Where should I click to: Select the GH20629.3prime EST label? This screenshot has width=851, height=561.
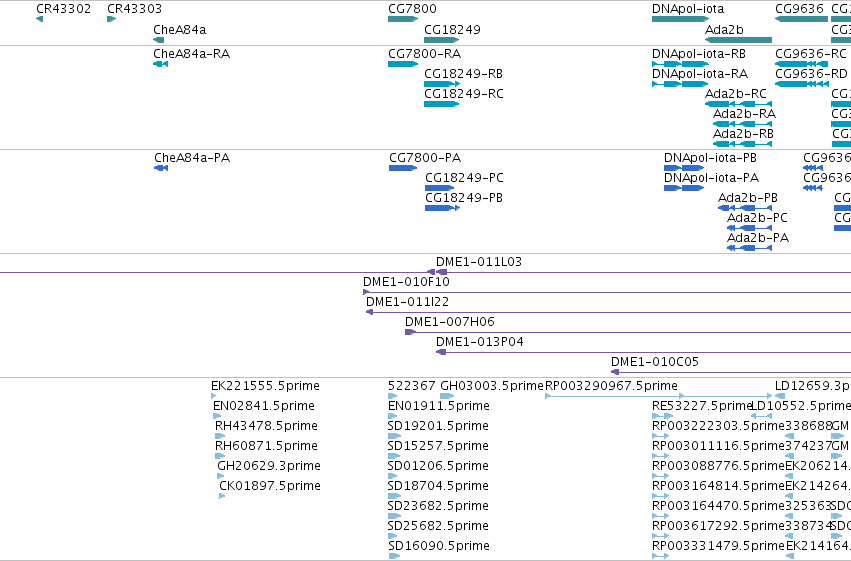tap(269, 467)
